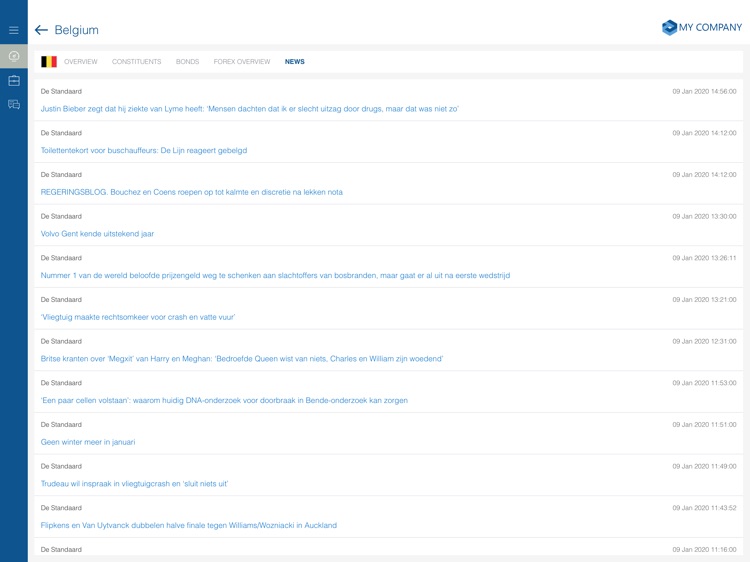Open the hamburger menu icon
750x562 pixels.
[14, 30]
